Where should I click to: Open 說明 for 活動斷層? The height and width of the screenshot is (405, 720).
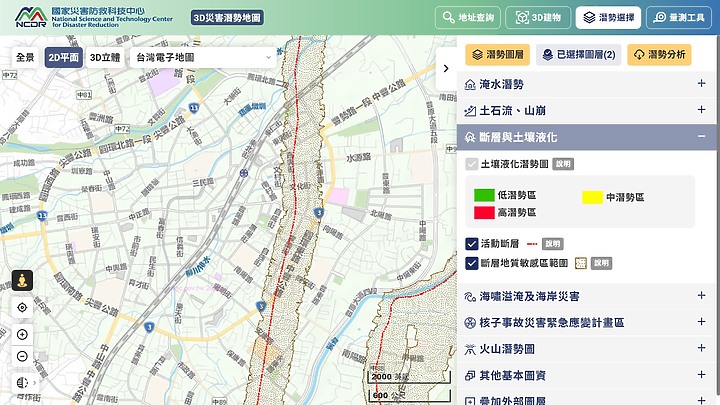pyautogui.click(x=552, y=244)
